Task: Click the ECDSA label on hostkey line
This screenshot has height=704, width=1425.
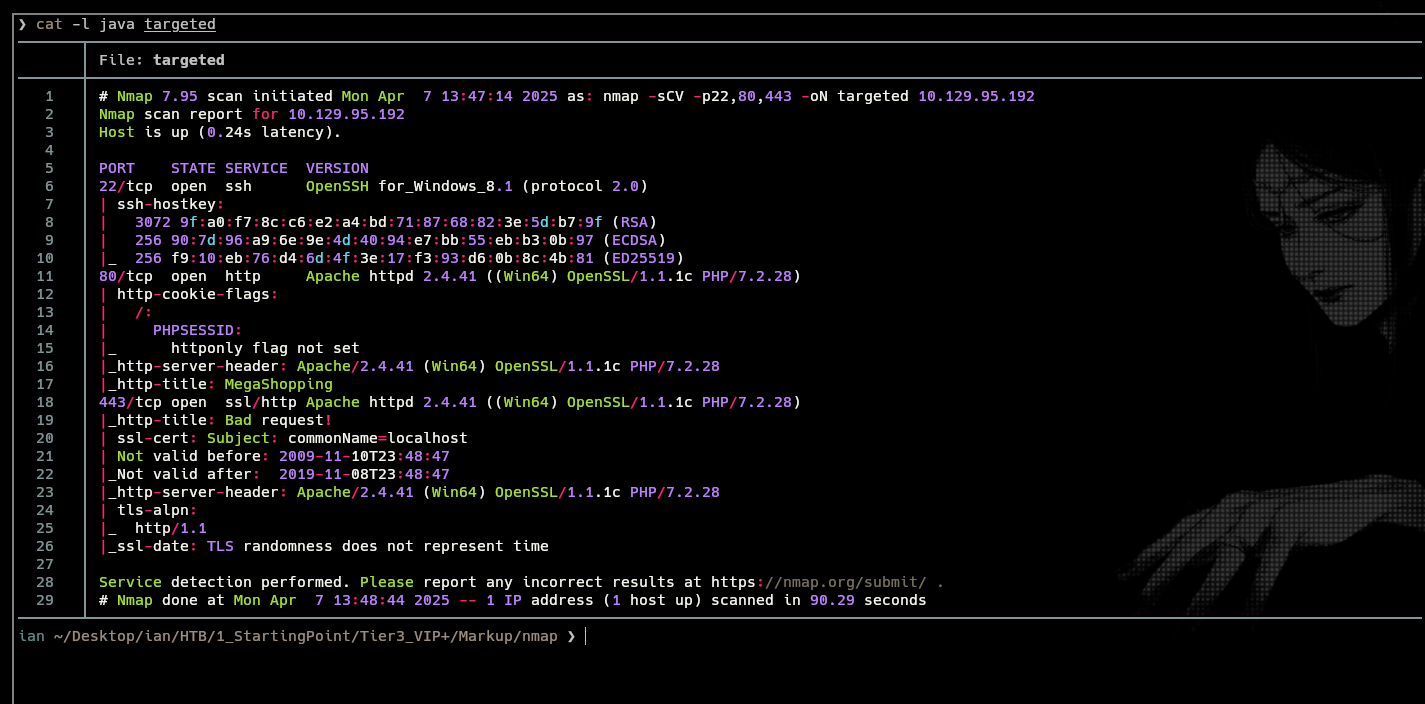Action: [634, 240]
